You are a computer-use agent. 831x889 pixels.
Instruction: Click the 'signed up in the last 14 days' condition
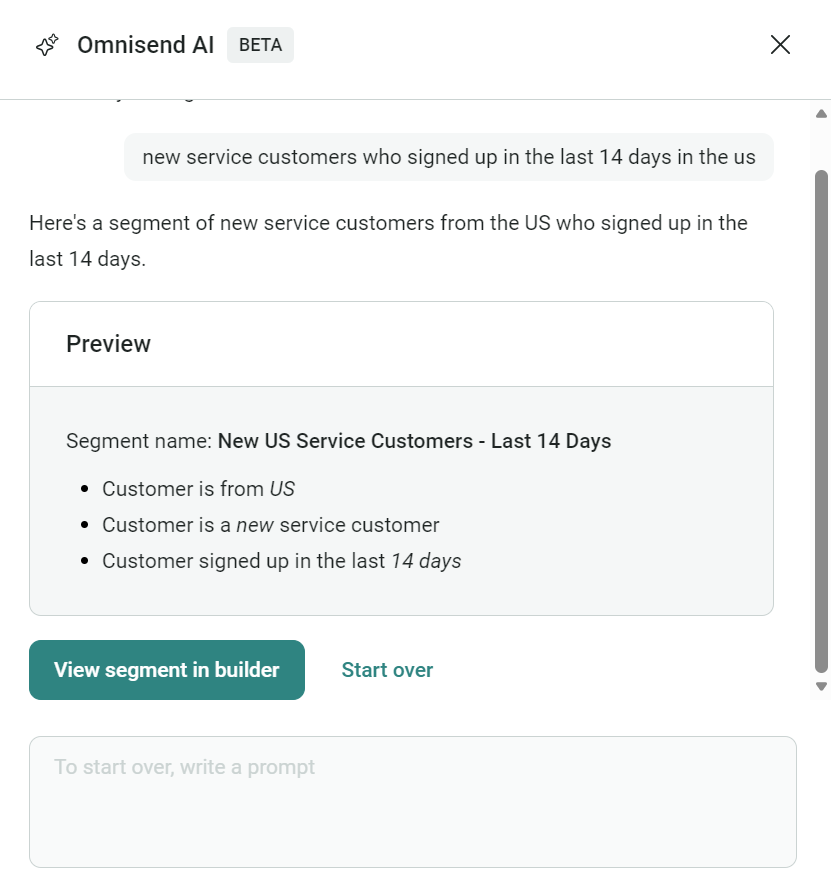pos(281,561)
